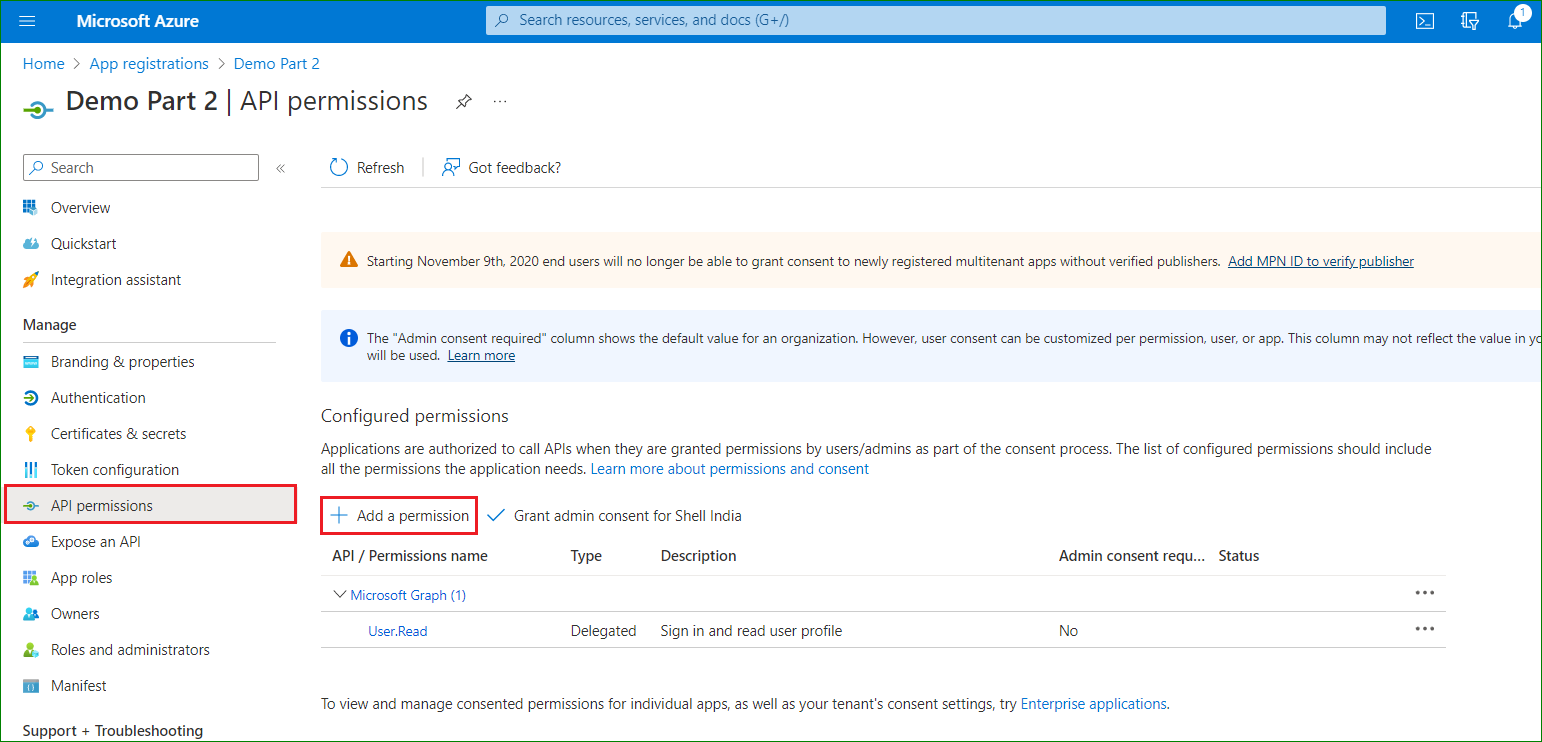Viewport: 1542px width, 742px height.
Task: Go to the App registrations breadcrumb
Action: click(x=149, y=63)
